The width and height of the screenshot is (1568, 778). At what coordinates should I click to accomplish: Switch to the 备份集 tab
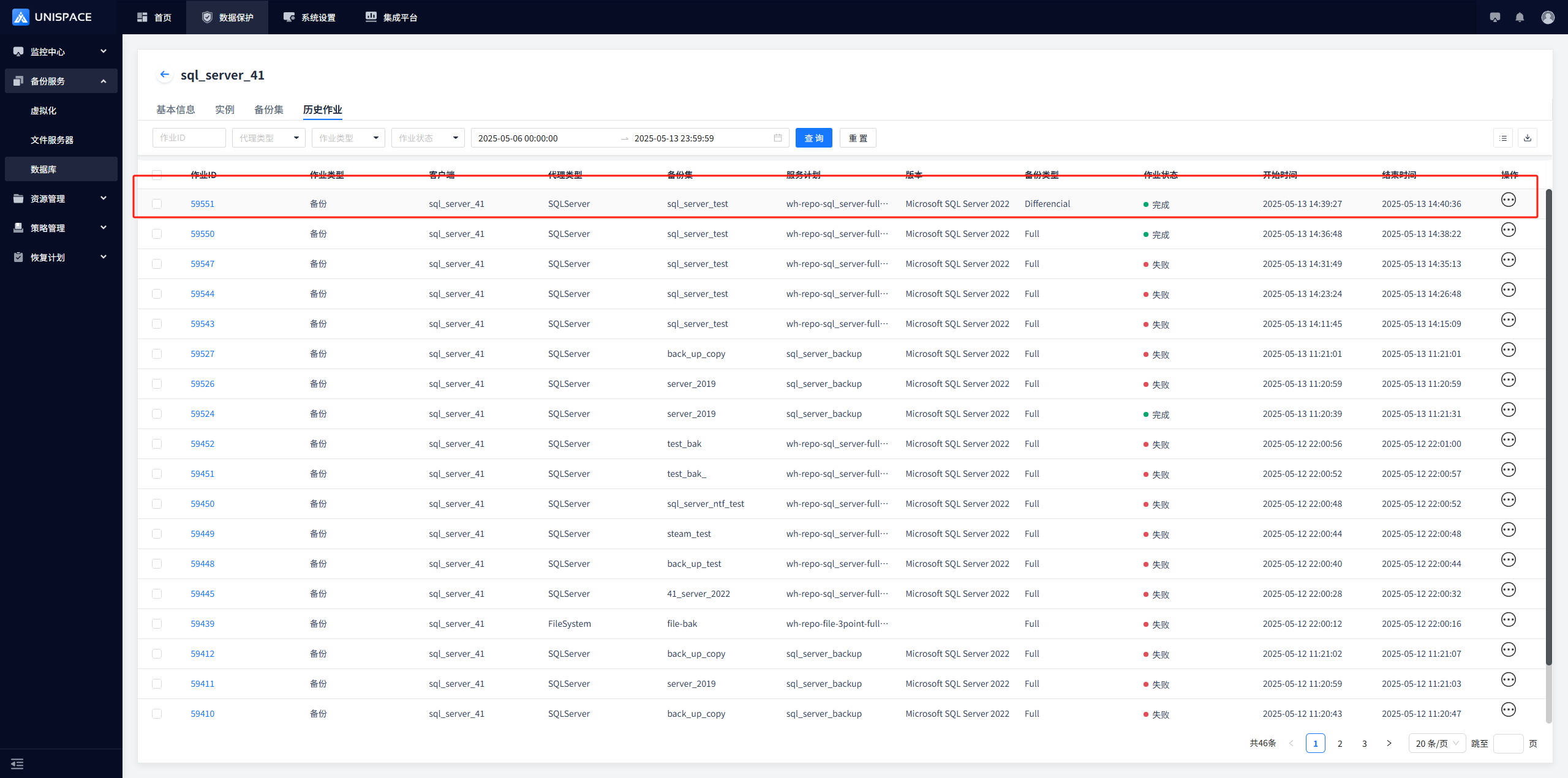point(268,110)
